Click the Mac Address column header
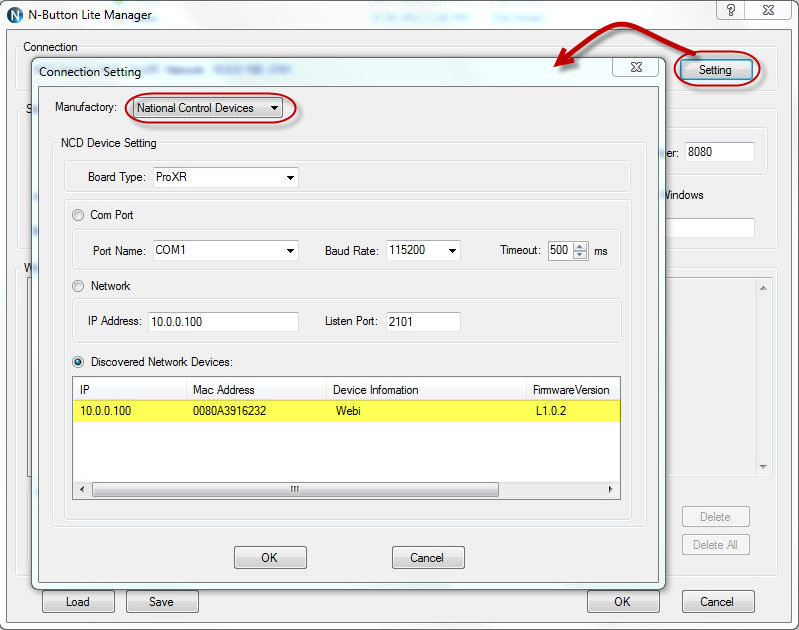 click(x=256, y=390)
